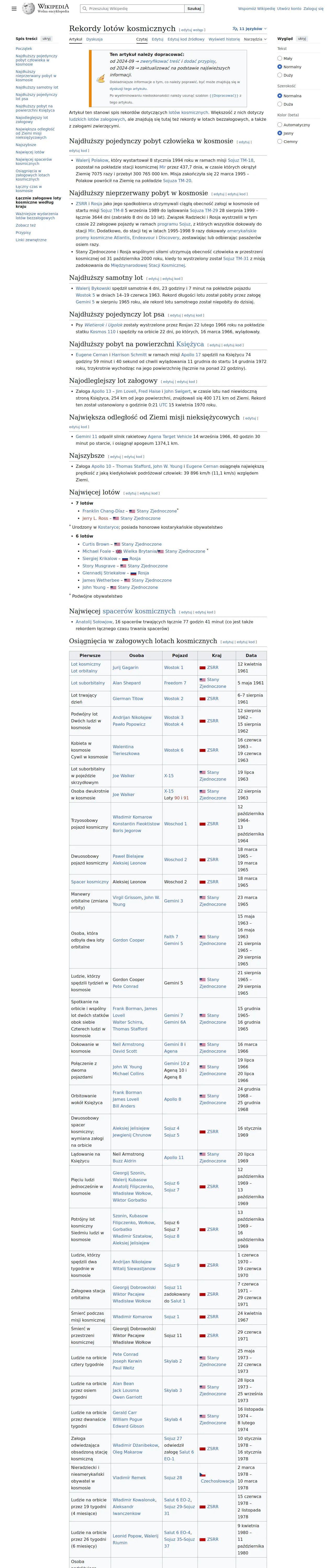Open the Anatolij Sołowjow link
336x1568 pixels.
[x=94, y=622]
